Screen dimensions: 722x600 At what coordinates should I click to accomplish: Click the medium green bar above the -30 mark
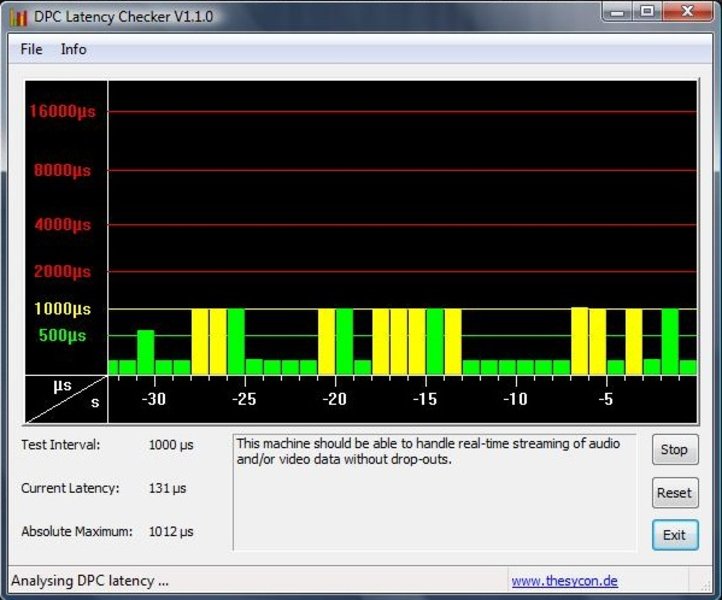tap(146, 351)
